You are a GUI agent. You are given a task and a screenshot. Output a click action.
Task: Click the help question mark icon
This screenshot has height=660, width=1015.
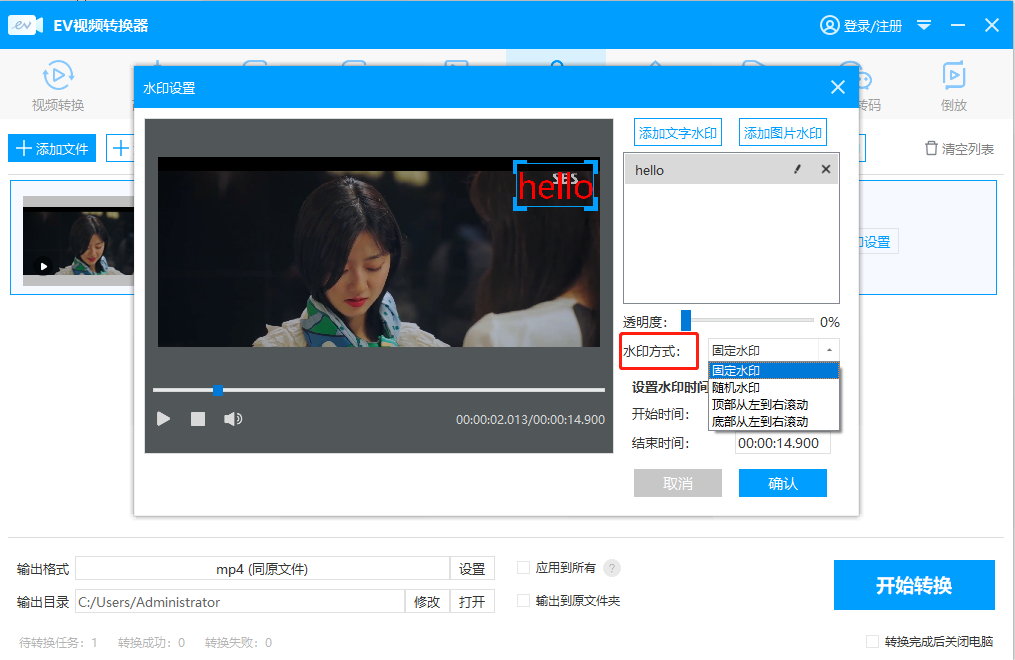(612, 568)
